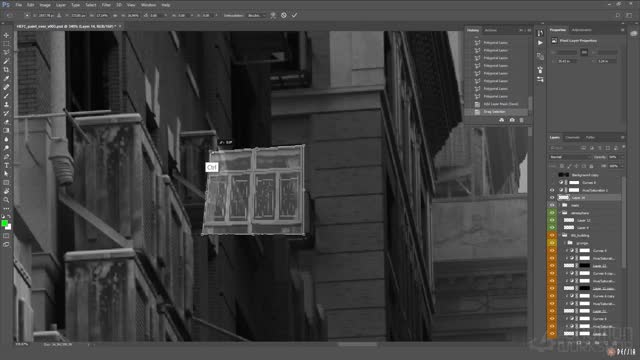This screenshot has width=640, height=360.
Task: Open the Interpolation dropdown in options bar
Action: point(256,15)
